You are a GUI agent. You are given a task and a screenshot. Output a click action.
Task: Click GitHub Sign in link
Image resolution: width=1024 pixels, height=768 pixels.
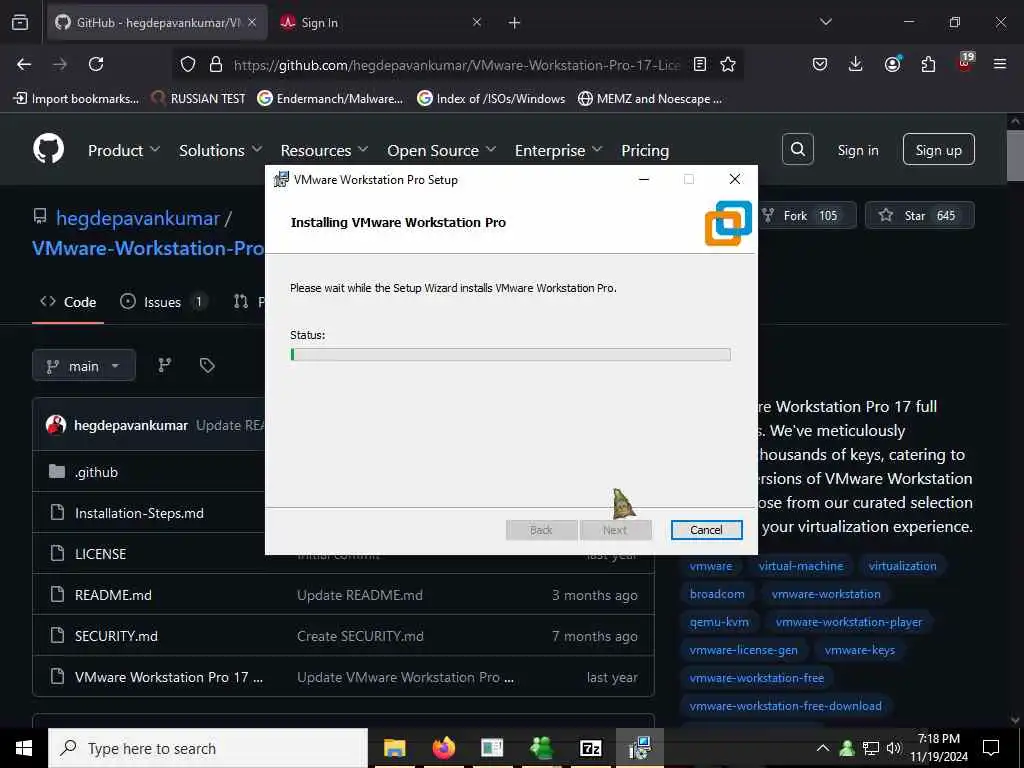click(x=857, y=150)
